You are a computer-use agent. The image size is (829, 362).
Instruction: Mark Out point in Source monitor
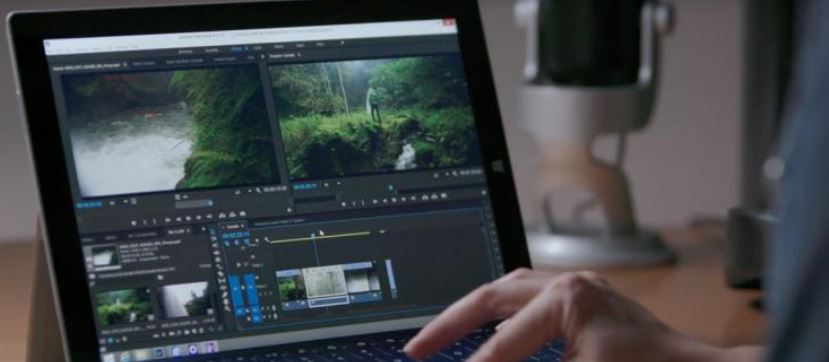[x=153, y=221]
